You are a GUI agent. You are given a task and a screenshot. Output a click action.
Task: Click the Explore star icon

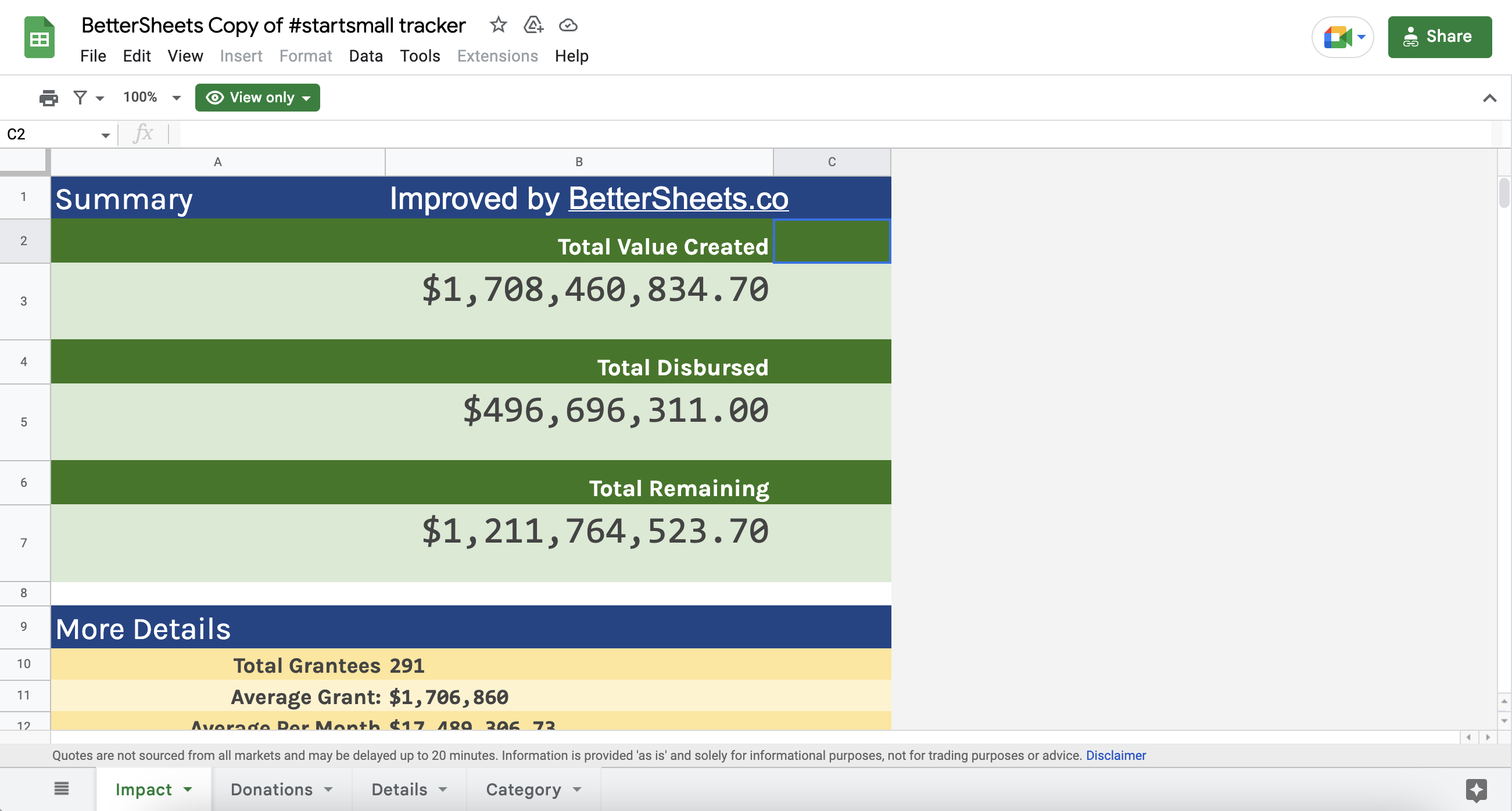click(1475, 790)
